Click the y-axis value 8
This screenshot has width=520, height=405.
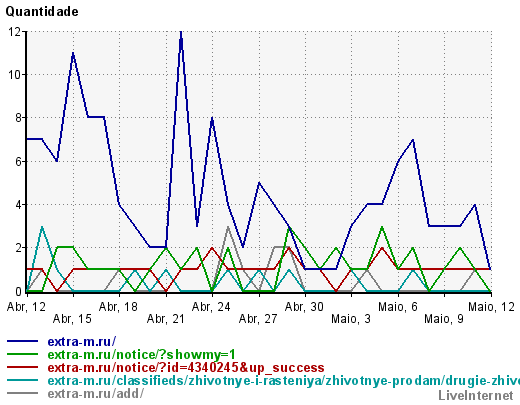18,118
